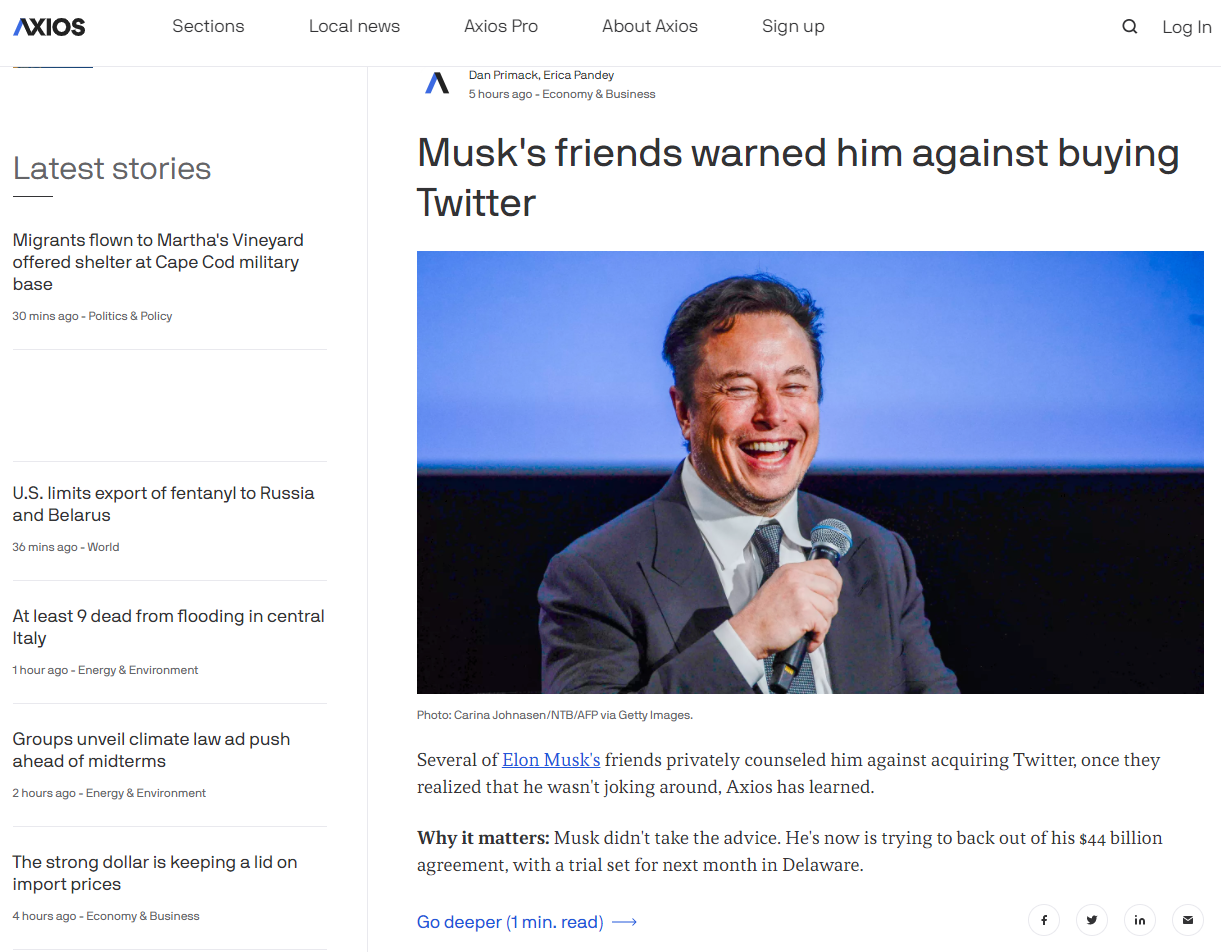This screenshot has width=1221, height=952.
Task: Open the strong dollar import prices story
Action: (155, 873)
